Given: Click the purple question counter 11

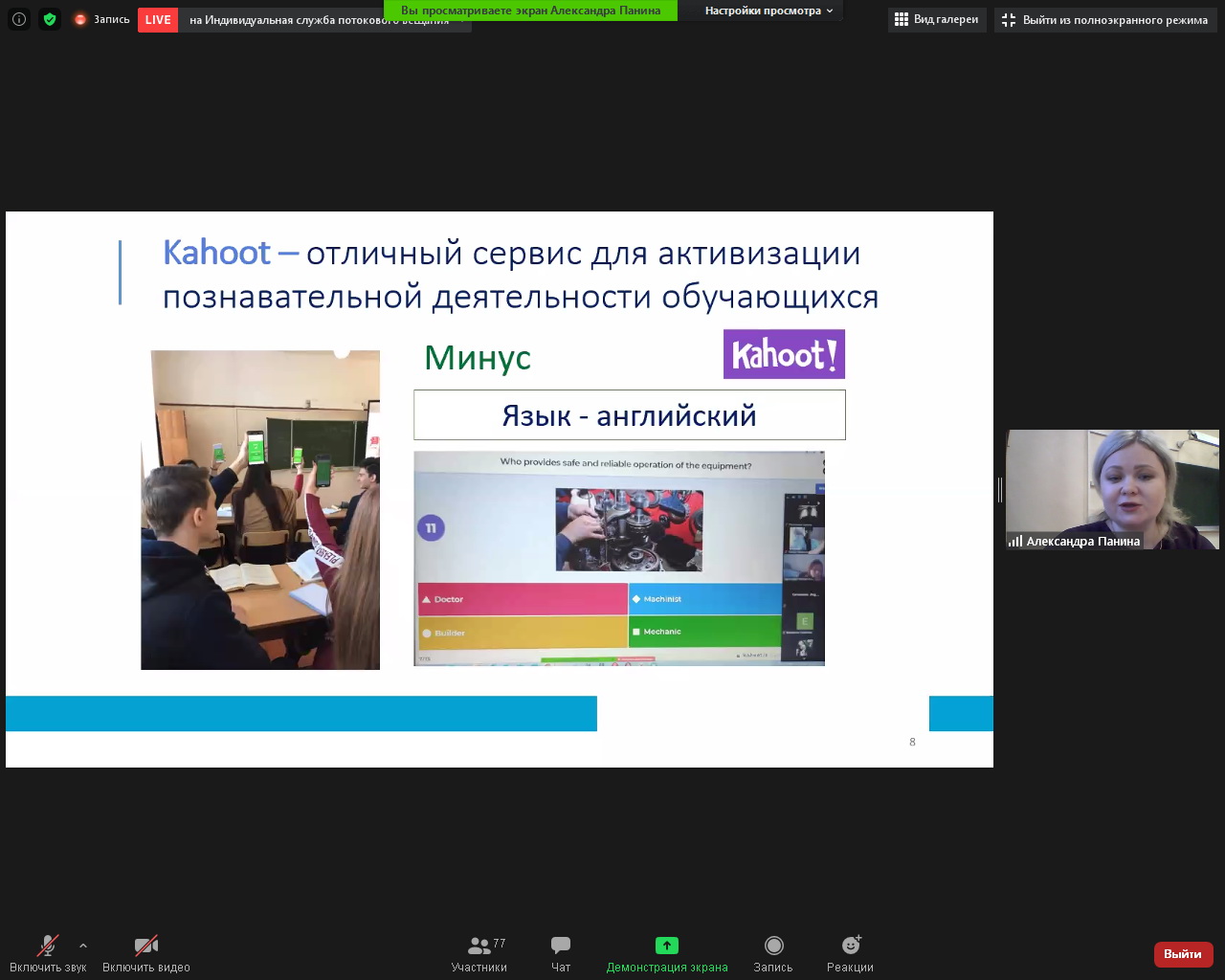Looking at the screenshot, I should (431, 527).
